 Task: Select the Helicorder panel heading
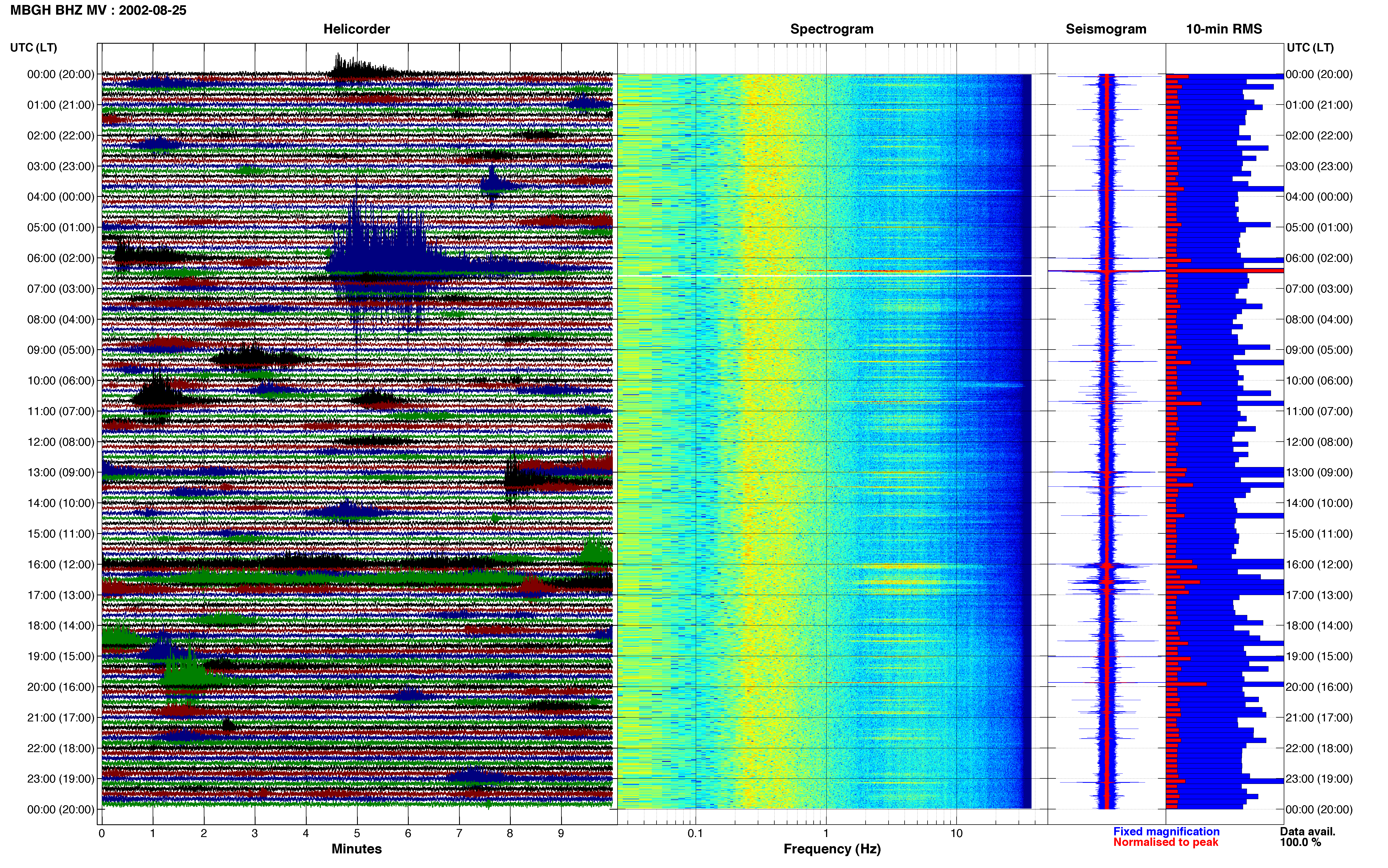pos(356,29)
